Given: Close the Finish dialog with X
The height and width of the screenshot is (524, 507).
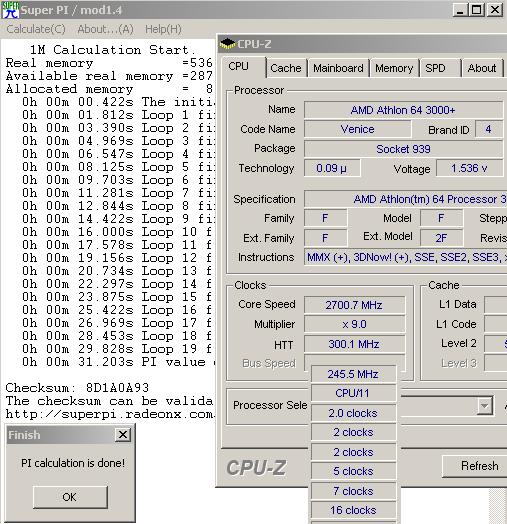Looking at the screenshot, I should pos(123,434).
